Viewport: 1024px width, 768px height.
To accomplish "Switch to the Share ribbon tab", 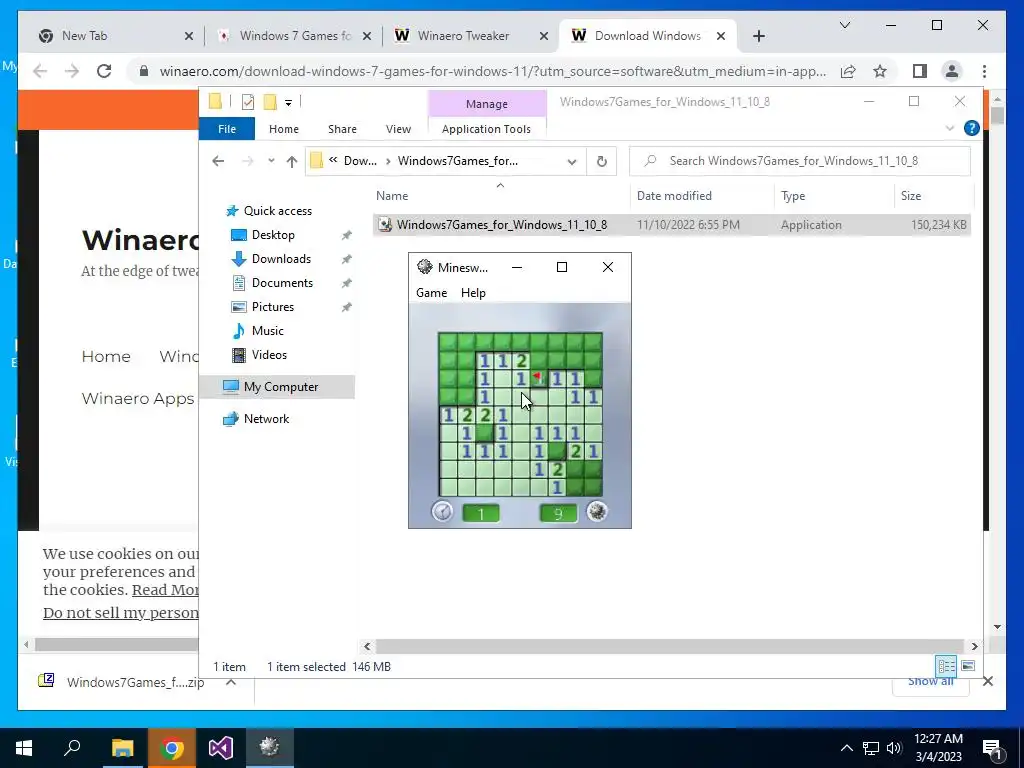I will pyautogui.click(x=342, y=129).
